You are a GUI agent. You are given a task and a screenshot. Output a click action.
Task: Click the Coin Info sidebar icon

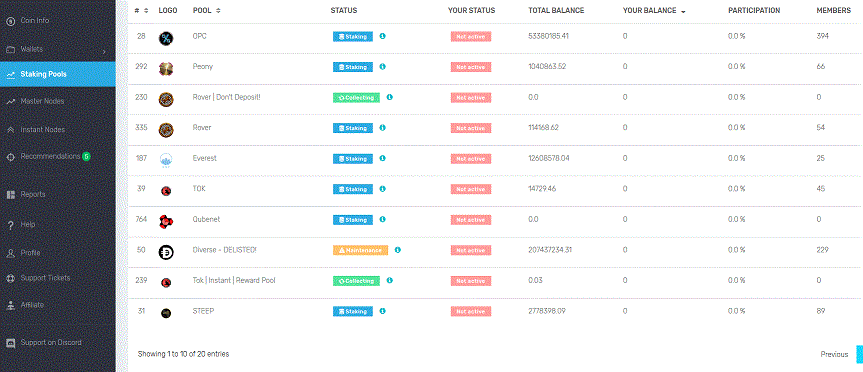10,21
